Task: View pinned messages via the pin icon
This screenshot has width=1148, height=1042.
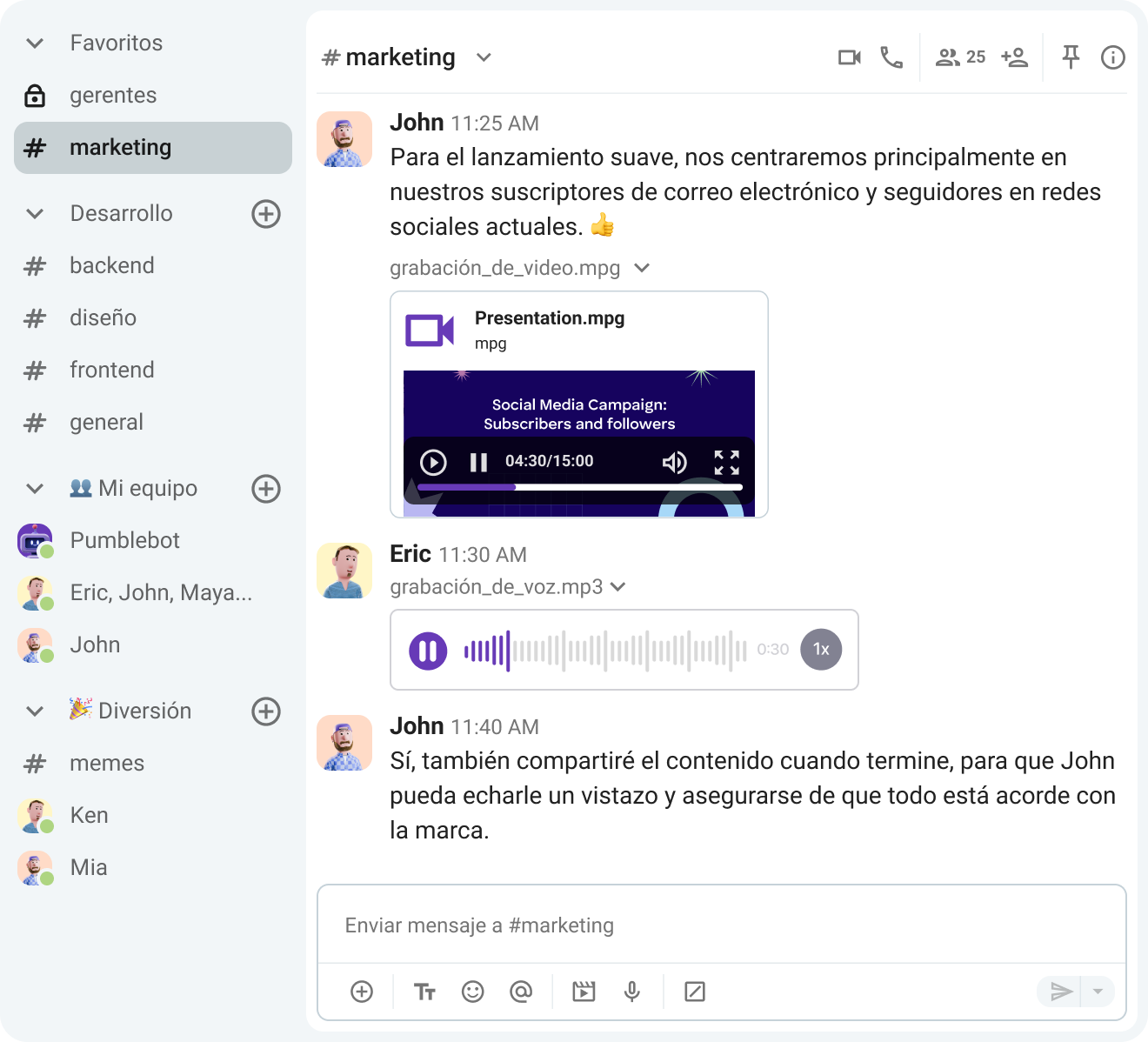Action: (x=1070, y=57)
